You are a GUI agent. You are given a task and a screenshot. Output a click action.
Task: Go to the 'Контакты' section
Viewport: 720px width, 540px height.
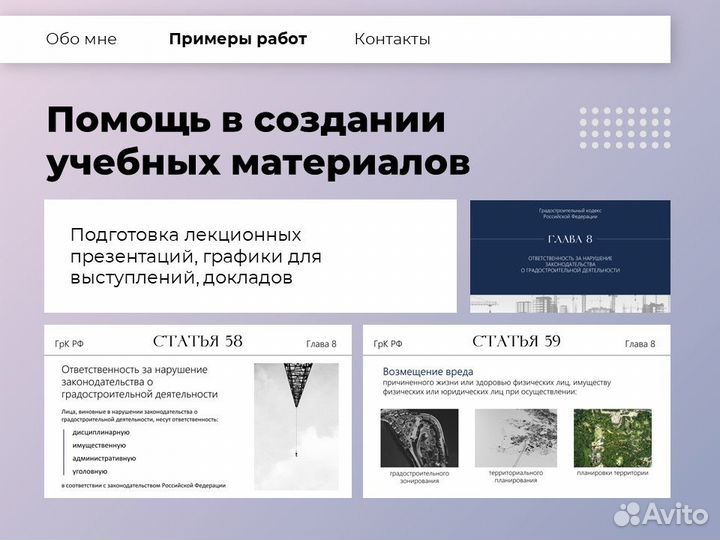(x=392, y=39)
